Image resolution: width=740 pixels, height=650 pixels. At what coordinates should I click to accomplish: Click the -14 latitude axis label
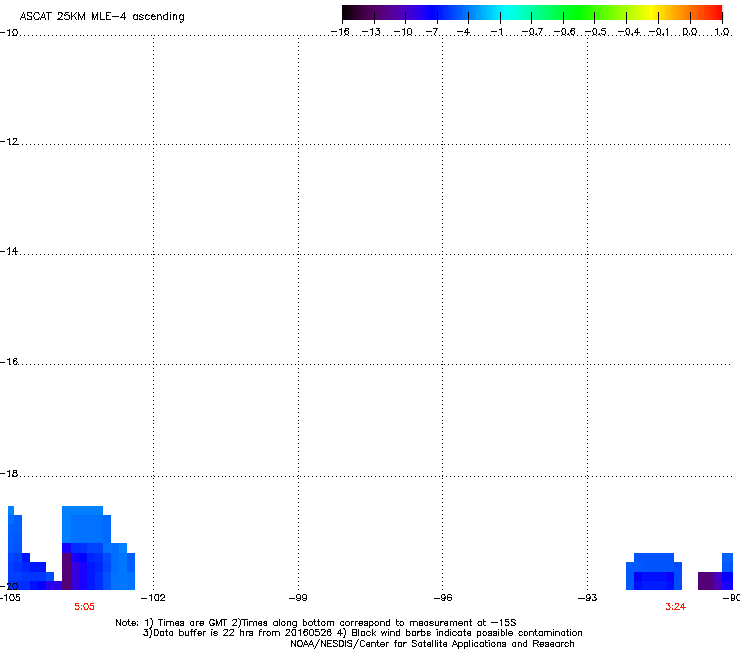[x=9, y=251]
